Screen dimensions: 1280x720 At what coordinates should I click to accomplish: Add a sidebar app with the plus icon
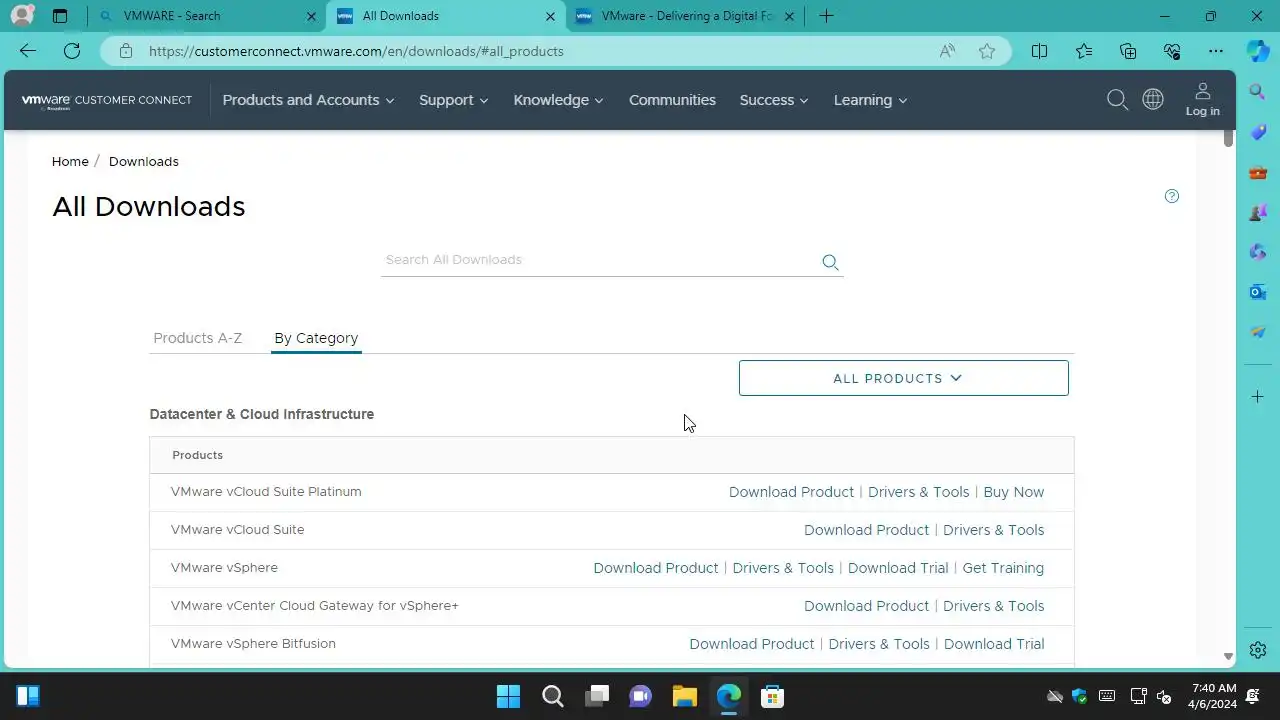pos(1258,397)
